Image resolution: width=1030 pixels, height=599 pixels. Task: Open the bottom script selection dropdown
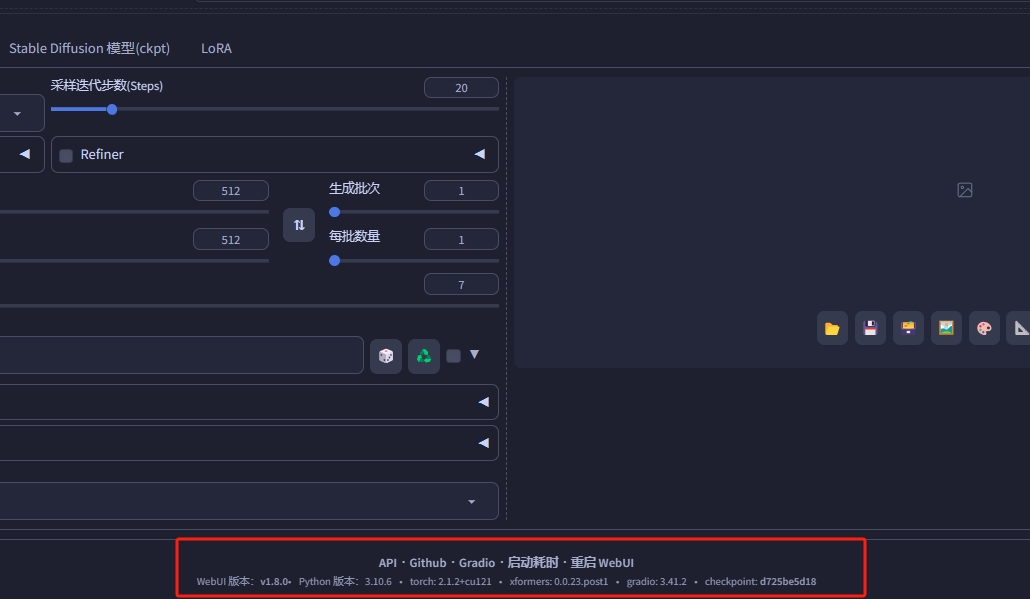pos(471,501)
